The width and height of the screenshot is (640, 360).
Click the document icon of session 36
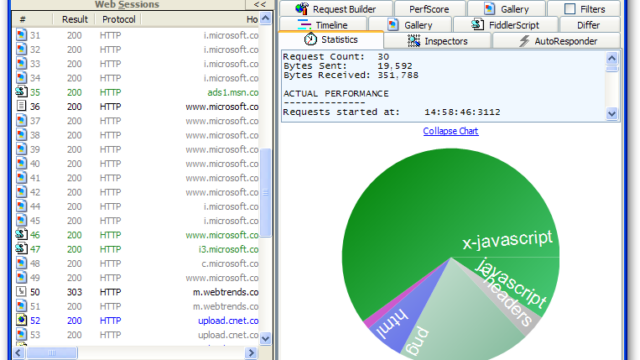(x=21, y=106)
